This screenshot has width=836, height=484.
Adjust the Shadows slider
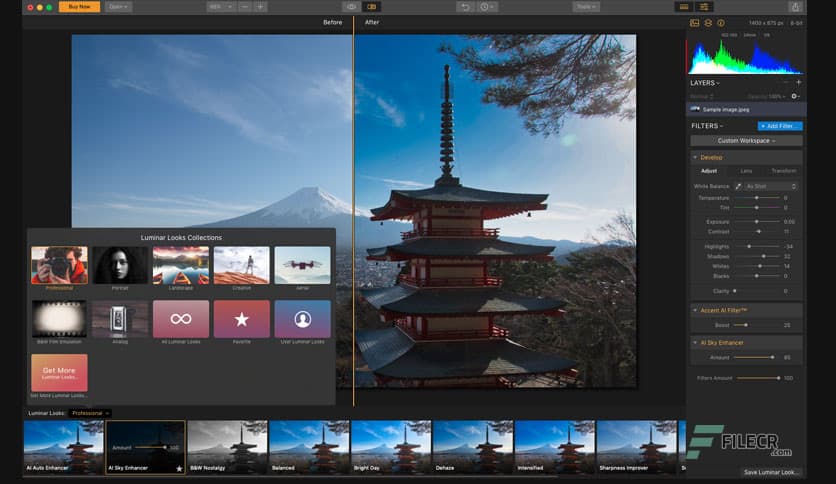coord(757,256)
